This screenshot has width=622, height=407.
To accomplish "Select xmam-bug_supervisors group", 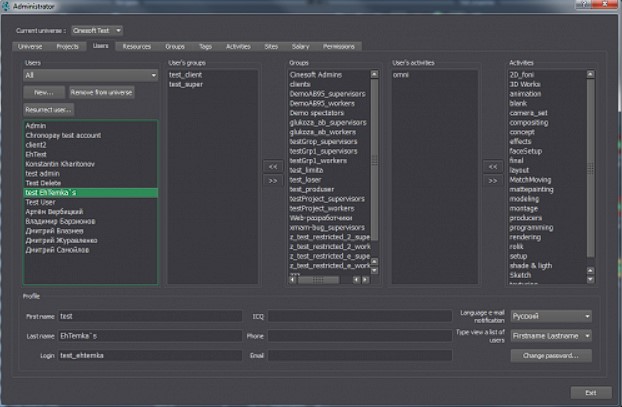I will point(329,227).
